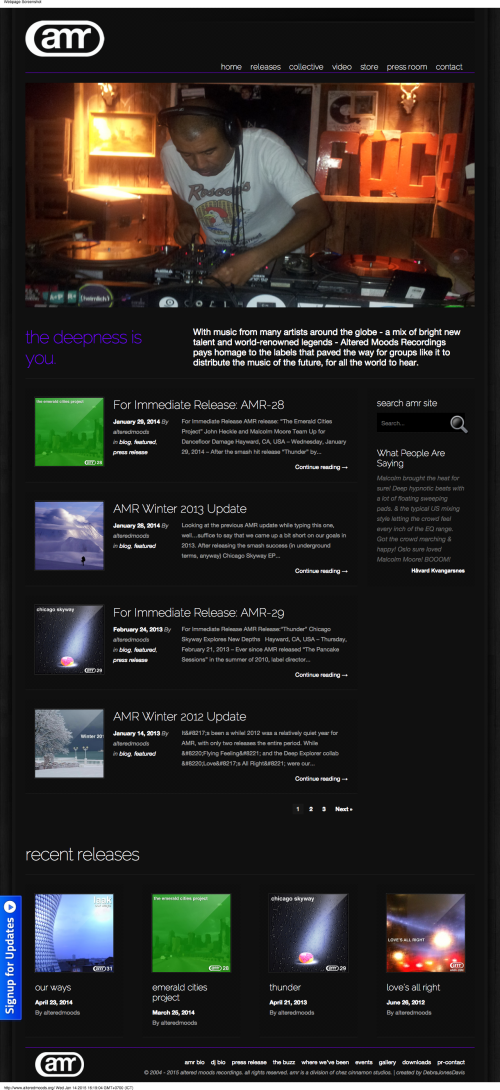This screenshot has width=500, height=1090.
Task: Open the 'love's all right' release cover
Action: click(426, 933)
